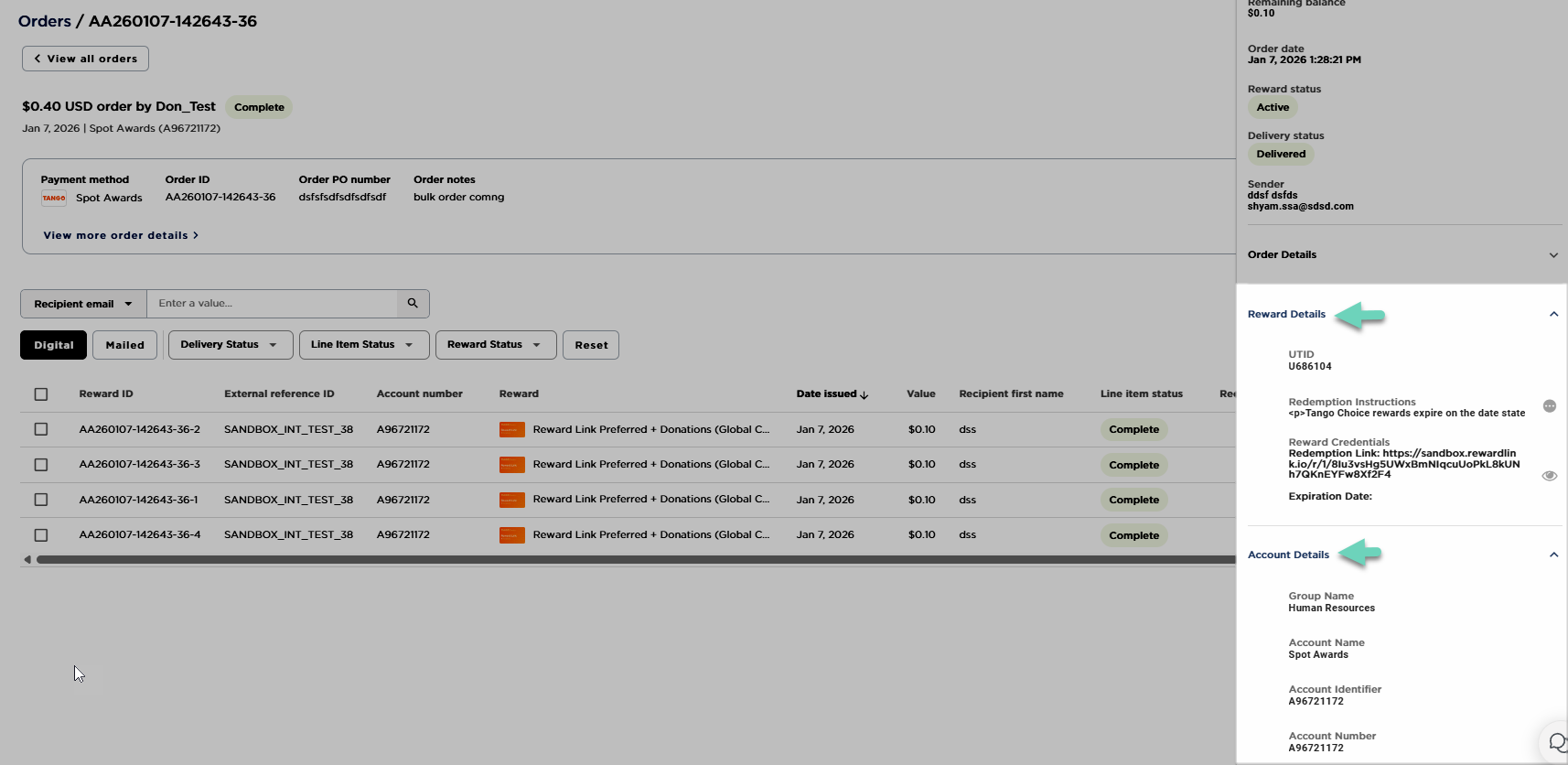This screenshot has height=765, width=1568.
Task: Expand the Order Details section
Action: click(1552, 255)
